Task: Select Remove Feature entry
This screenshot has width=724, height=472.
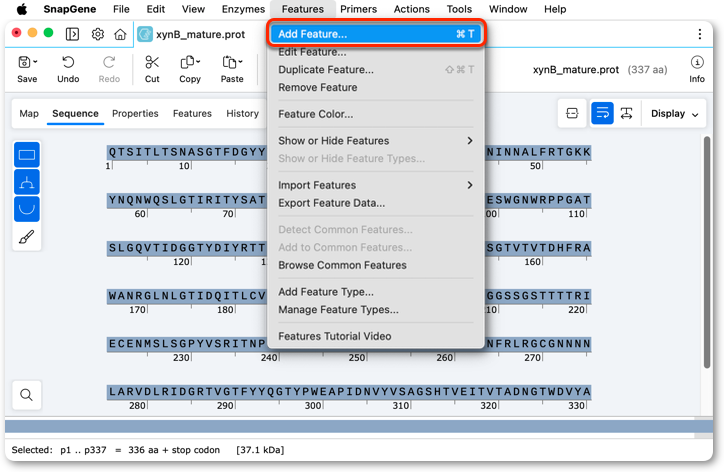Action: click(x=376, y=88)
